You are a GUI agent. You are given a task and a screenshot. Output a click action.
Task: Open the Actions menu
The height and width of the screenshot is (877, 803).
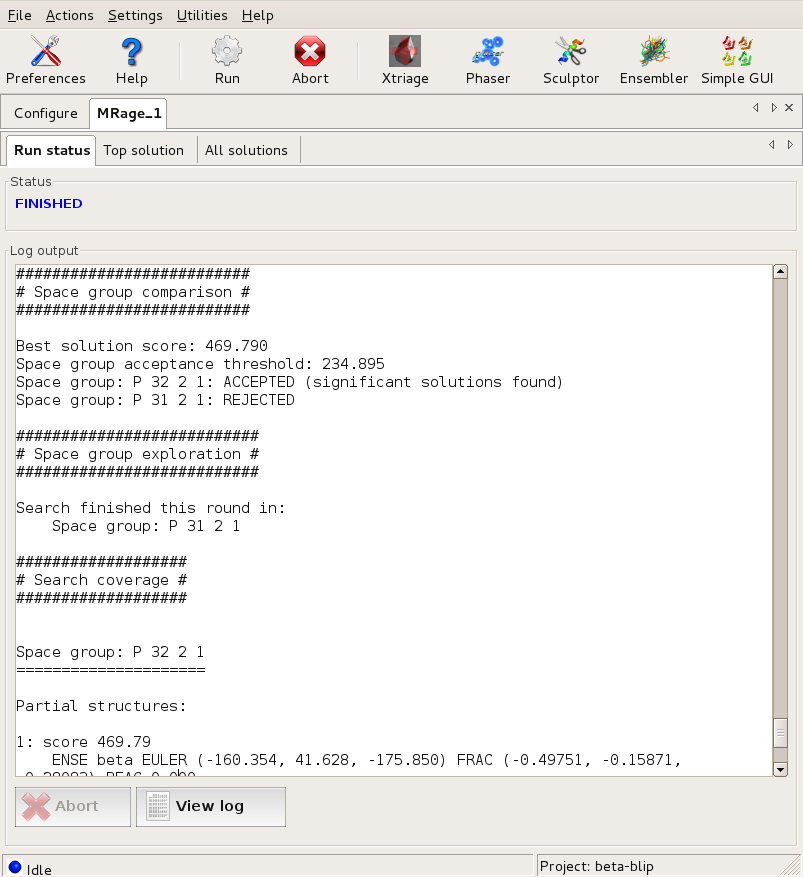click(70, 15)
